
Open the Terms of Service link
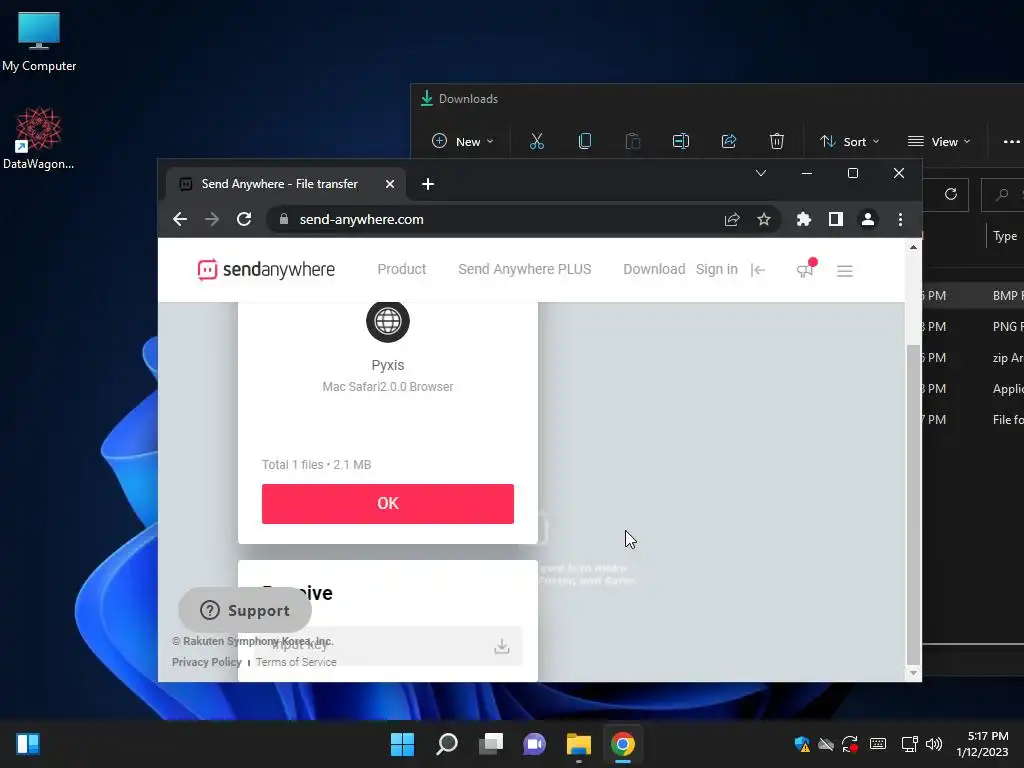296,662
